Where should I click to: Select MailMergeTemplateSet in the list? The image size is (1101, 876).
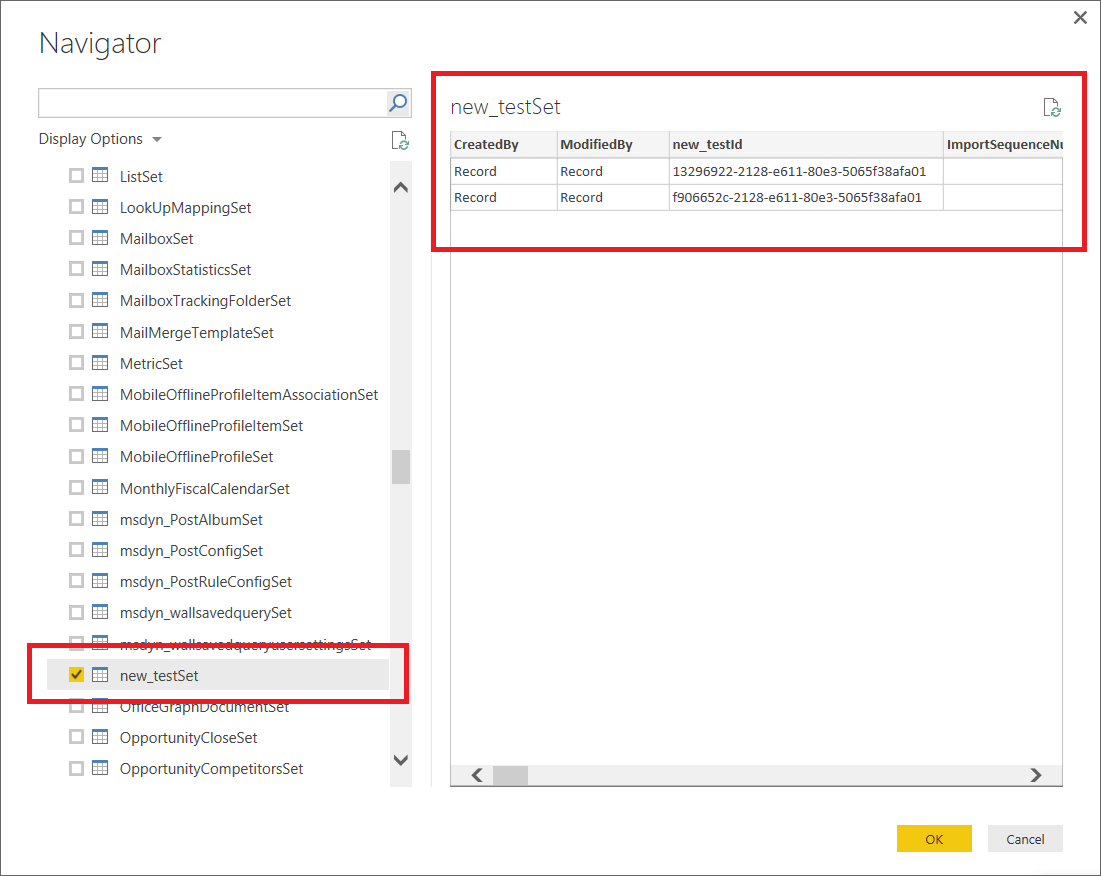[196, 333]
